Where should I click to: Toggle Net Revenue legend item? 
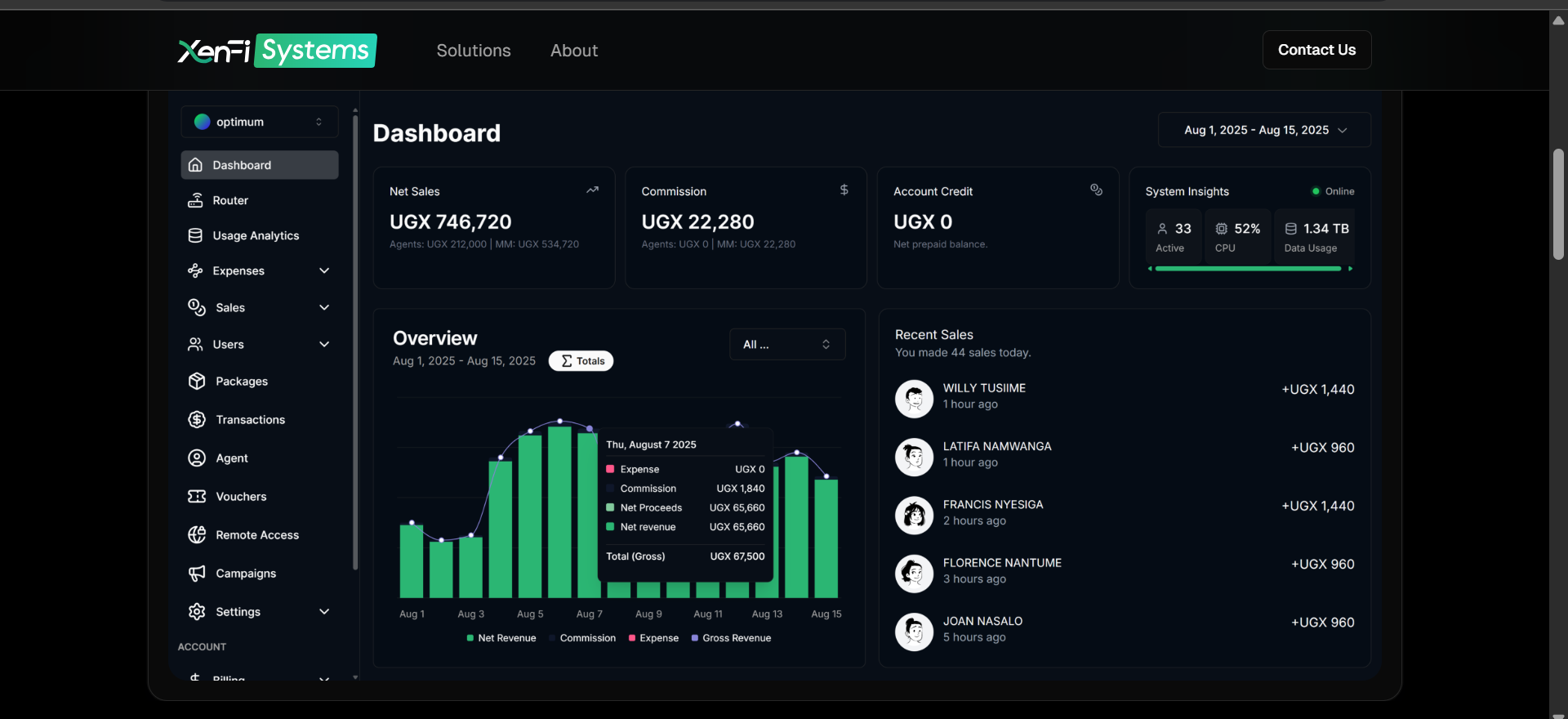tap(501, 638)
